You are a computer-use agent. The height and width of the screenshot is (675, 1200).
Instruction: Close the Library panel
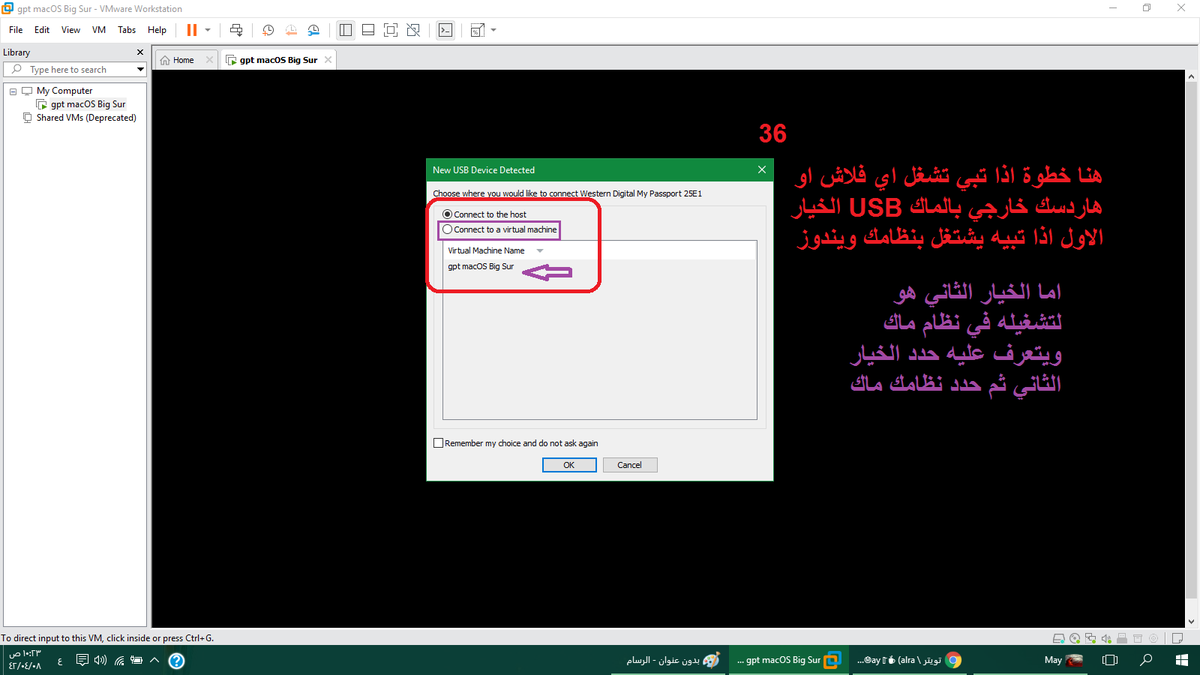141,52
